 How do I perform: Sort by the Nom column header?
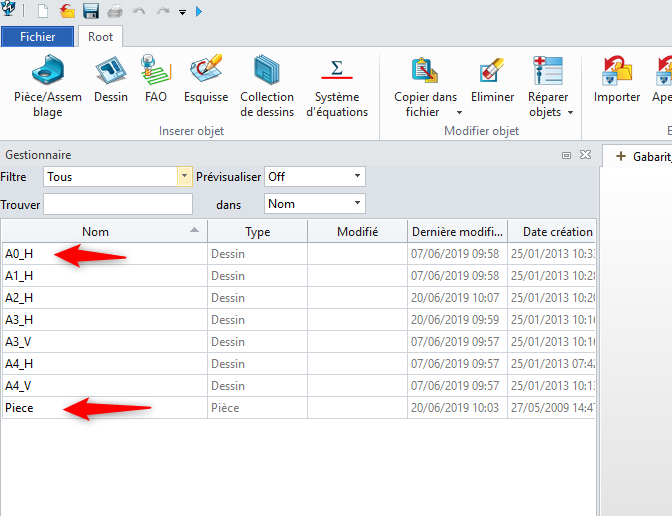point(105,232)
